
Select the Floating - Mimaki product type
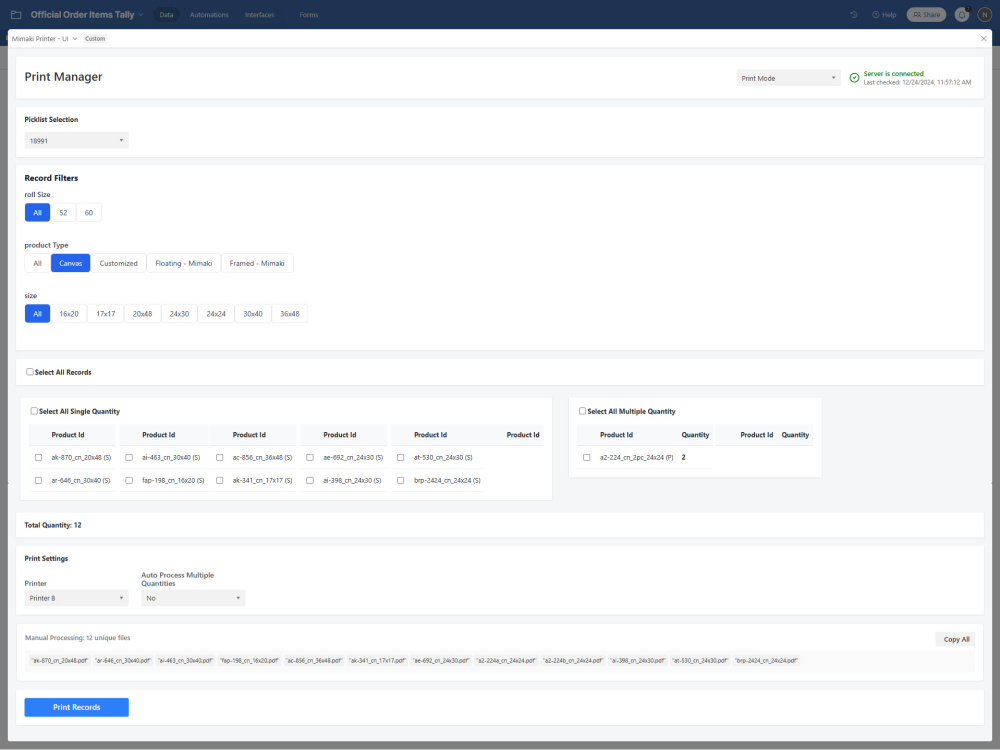(184, 263)
